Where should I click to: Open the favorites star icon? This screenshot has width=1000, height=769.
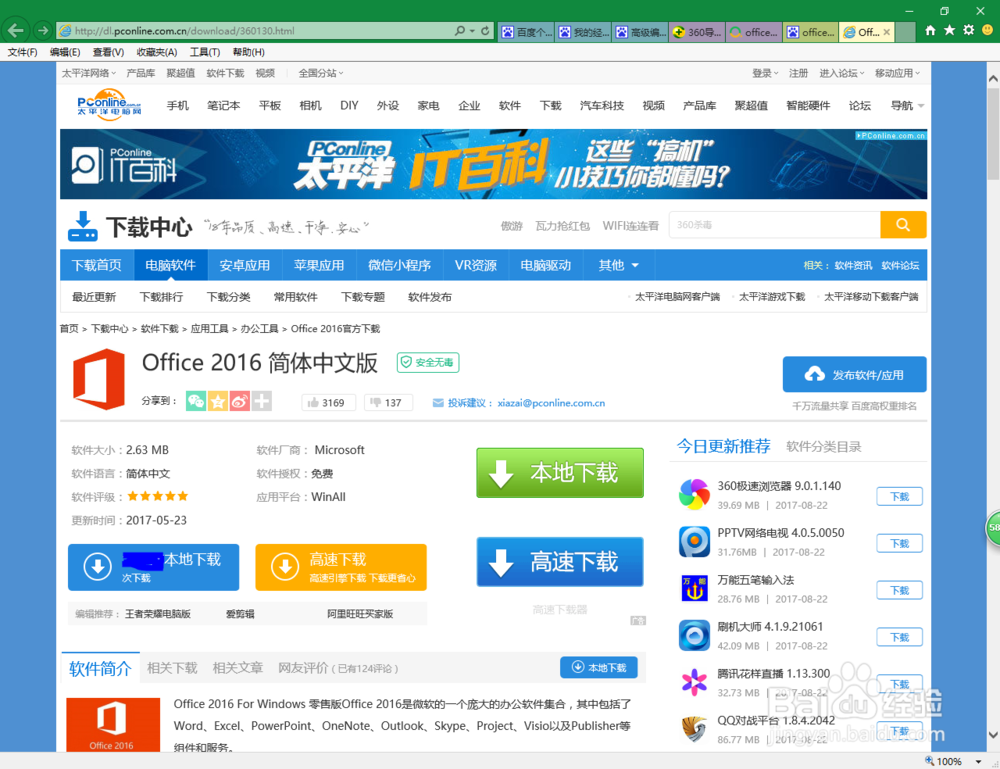(950, 30)
